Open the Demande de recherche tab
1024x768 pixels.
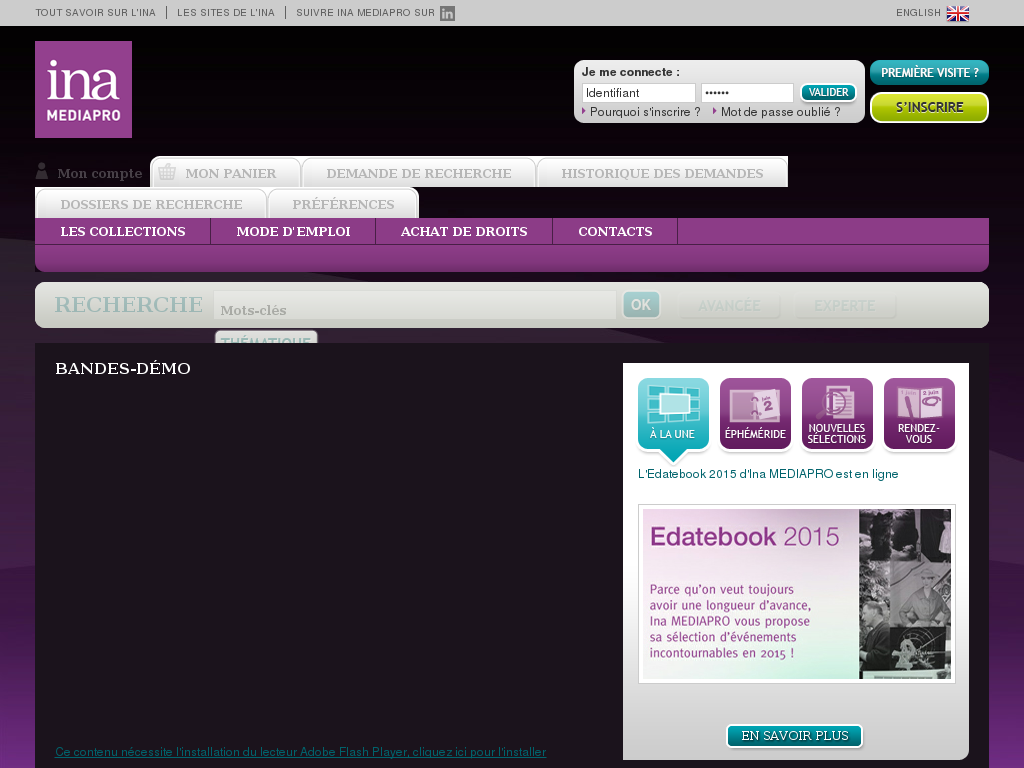(x=419, y=172)
